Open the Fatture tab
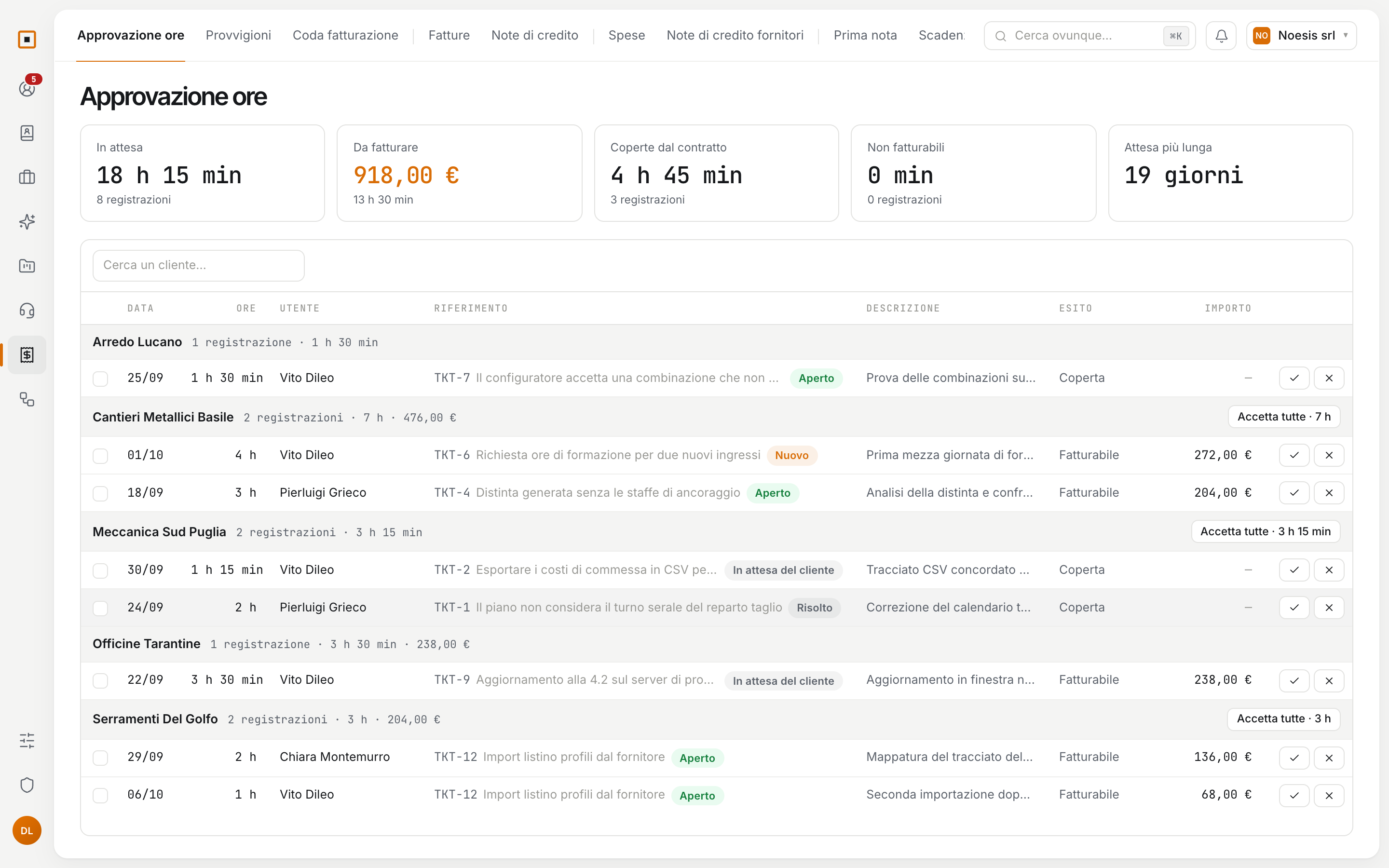 tap(449, 36)
